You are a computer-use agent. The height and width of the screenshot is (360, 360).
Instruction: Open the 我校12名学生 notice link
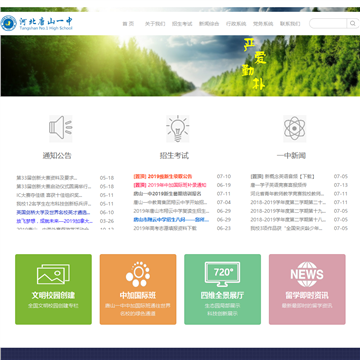54,204
